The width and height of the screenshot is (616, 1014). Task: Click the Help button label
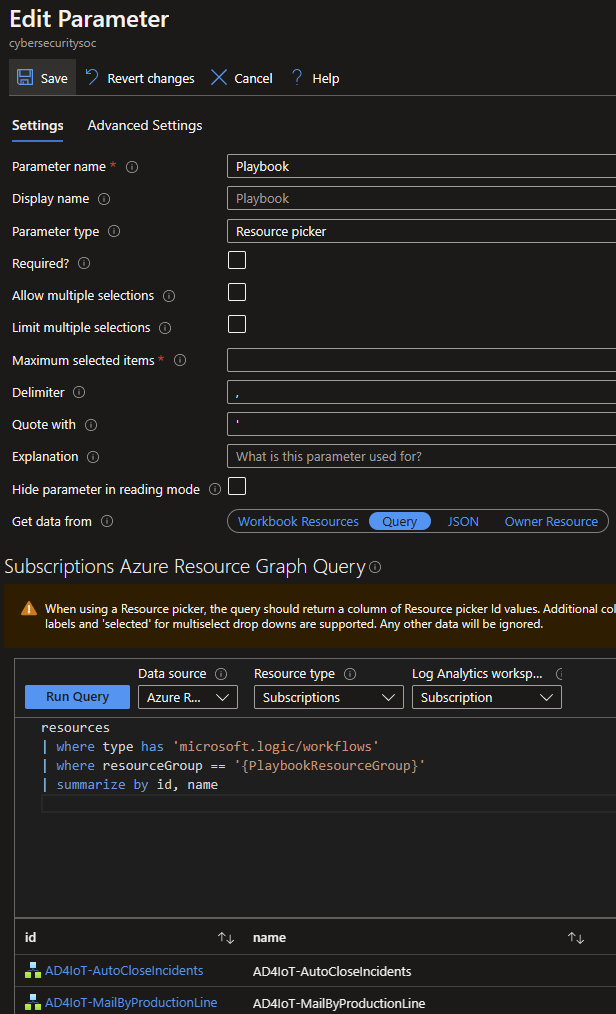coord(326,78)
